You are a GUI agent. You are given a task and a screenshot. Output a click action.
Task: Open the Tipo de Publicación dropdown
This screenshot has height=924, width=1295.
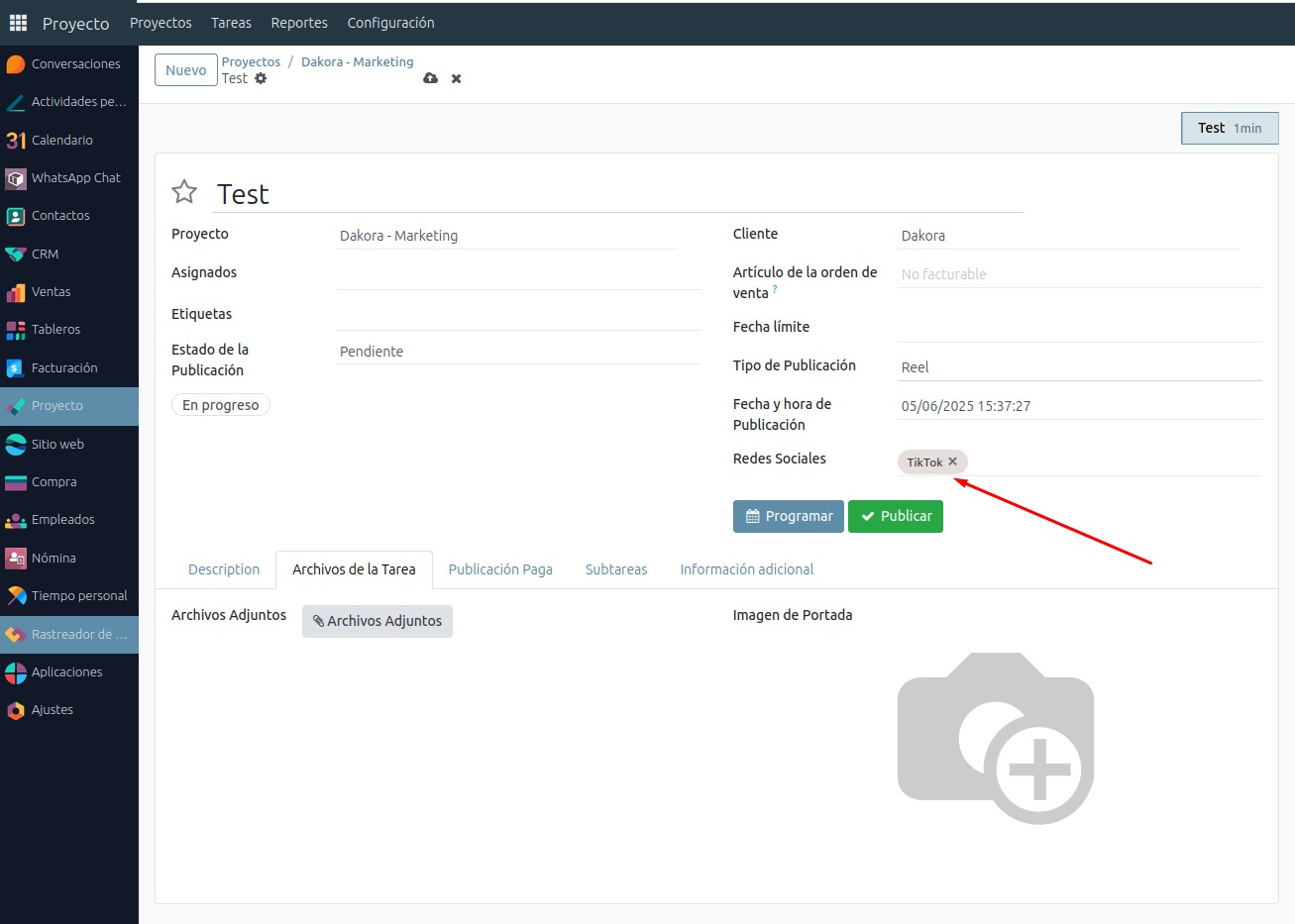[1079, 367]
